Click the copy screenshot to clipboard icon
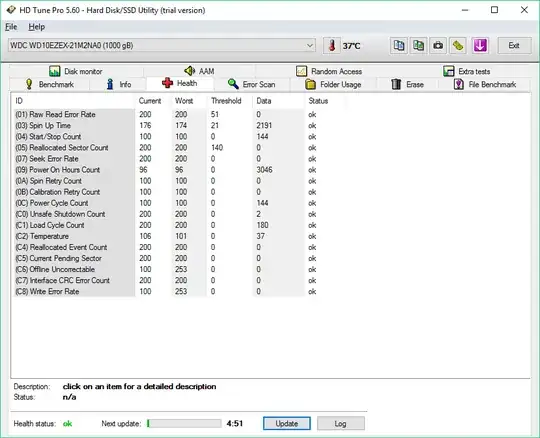The image size is (540, 438). click(418, 45)
